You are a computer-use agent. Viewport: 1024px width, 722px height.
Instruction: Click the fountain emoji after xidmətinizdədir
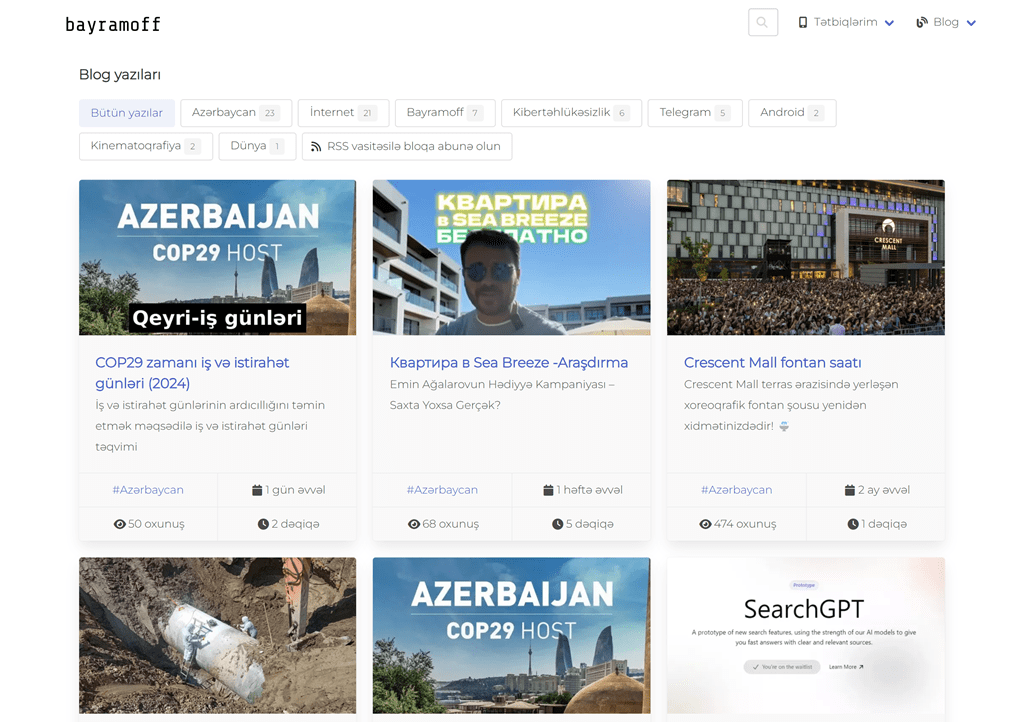coord(784,426)
